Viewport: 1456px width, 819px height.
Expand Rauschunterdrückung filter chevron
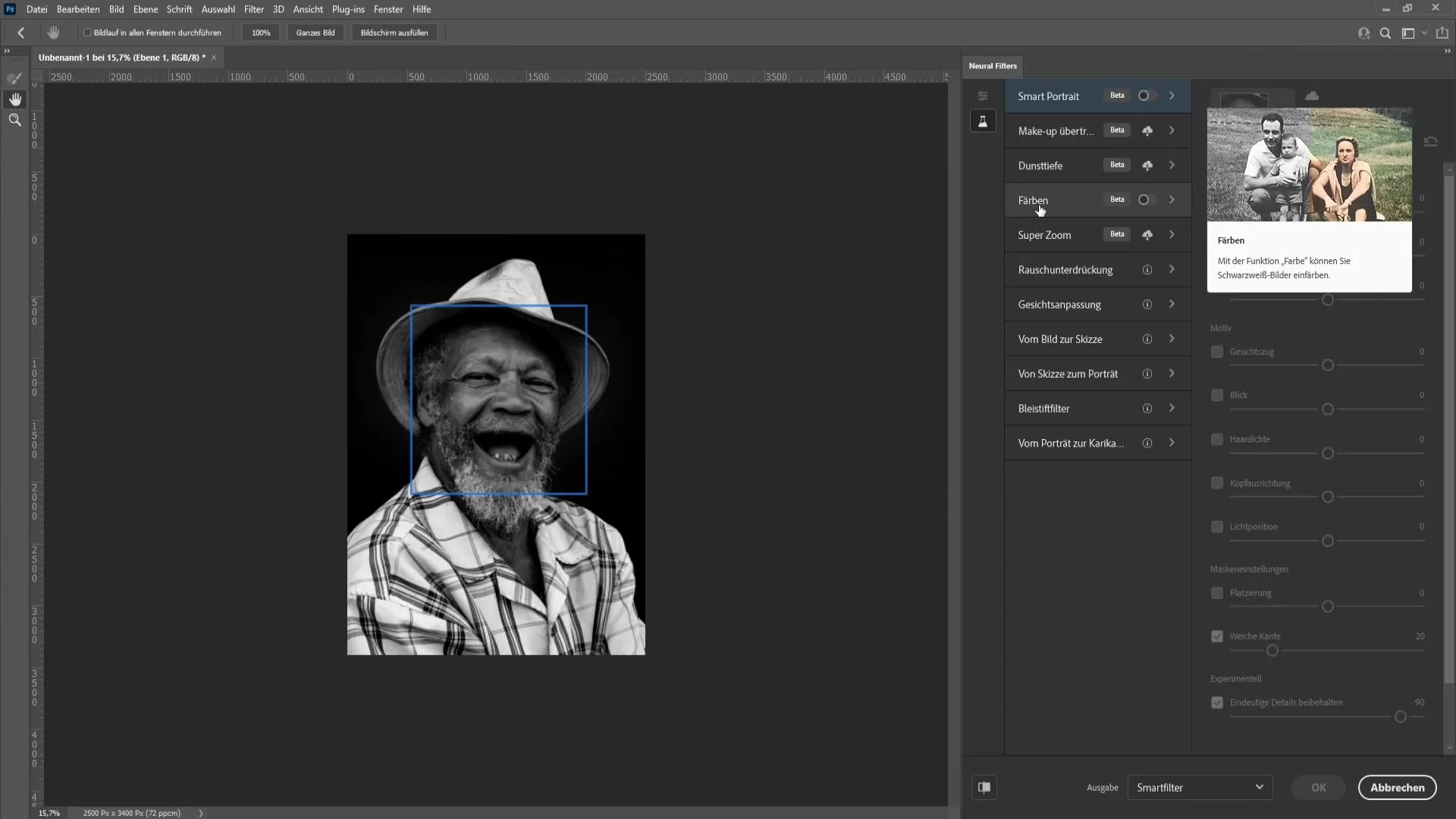pyautogui.click(x=1172, y=269)
